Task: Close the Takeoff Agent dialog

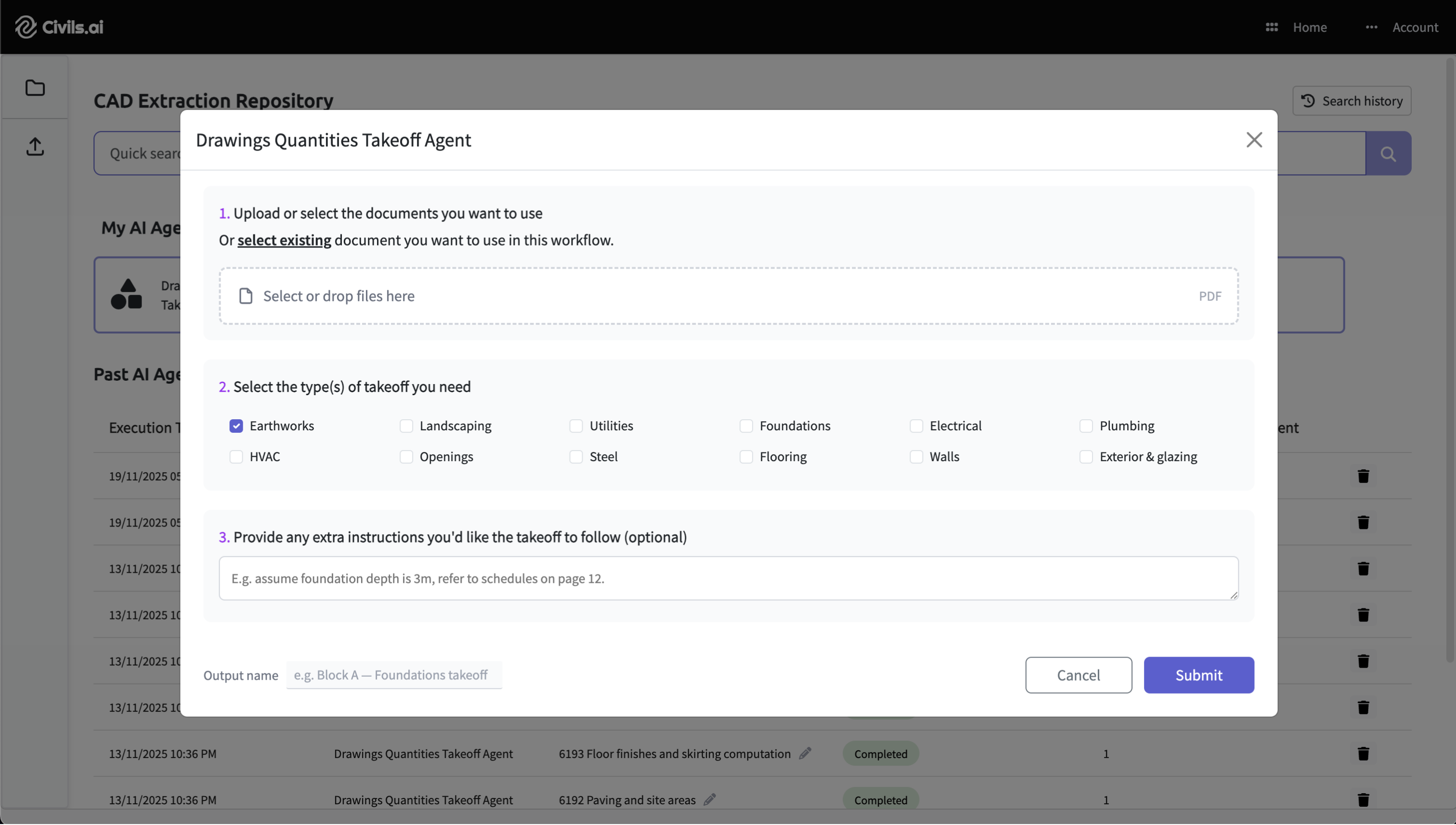Action: point(1254,140)
